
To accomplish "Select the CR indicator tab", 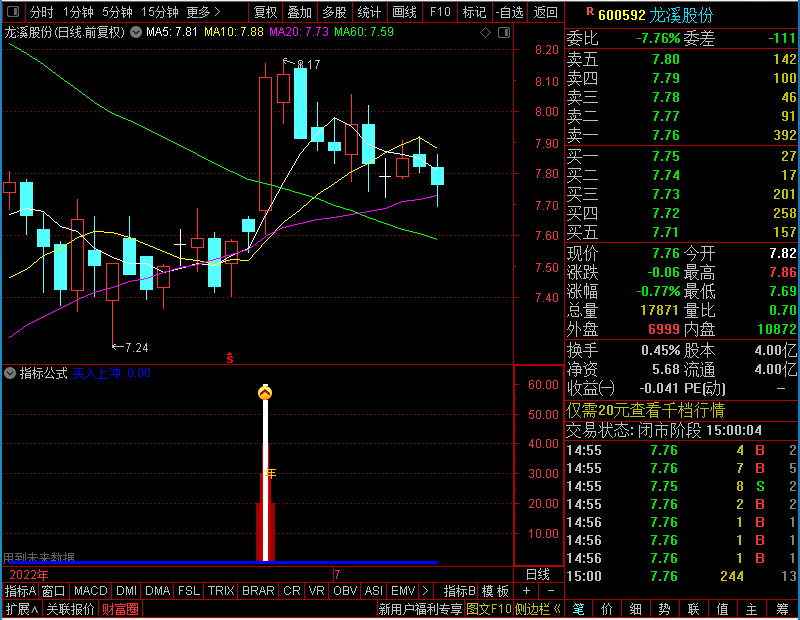I will coord(292,591).
